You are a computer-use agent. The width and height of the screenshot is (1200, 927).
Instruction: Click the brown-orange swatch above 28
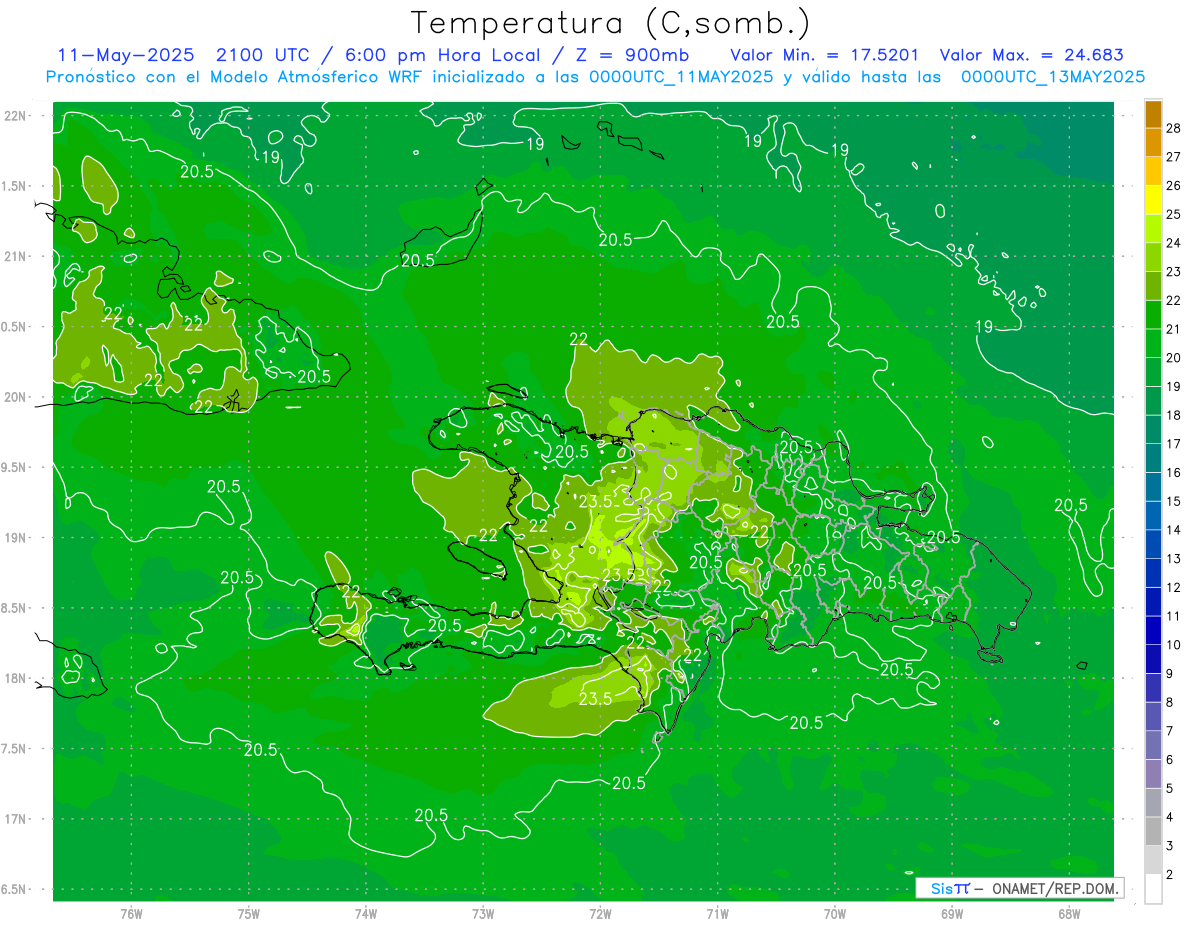(x=1153, y=114)
